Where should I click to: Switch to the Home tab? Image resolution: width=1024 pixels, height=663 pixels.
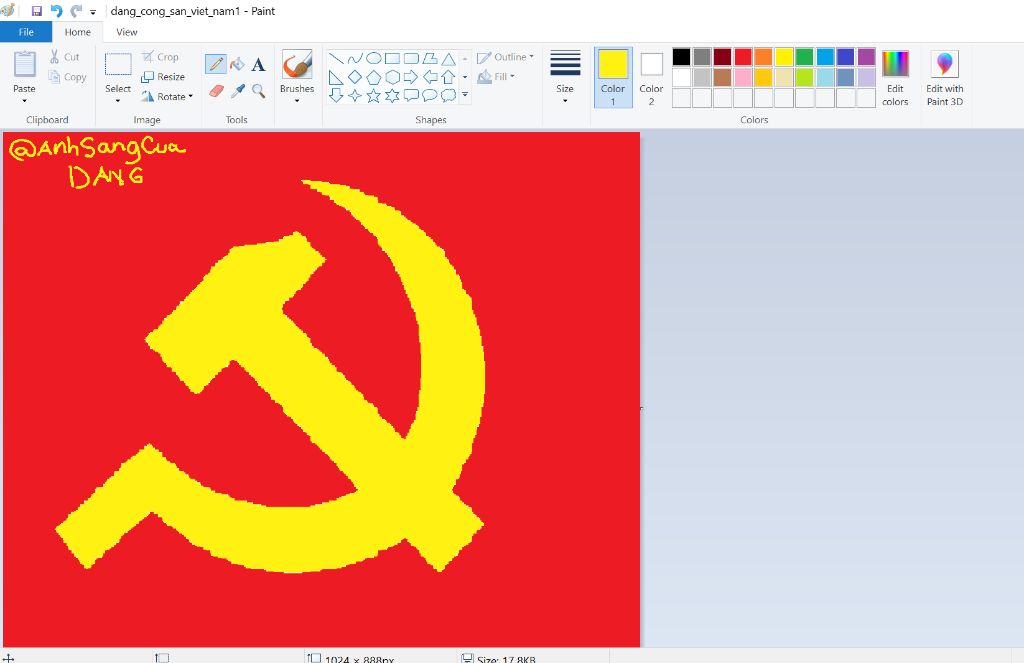78,32
